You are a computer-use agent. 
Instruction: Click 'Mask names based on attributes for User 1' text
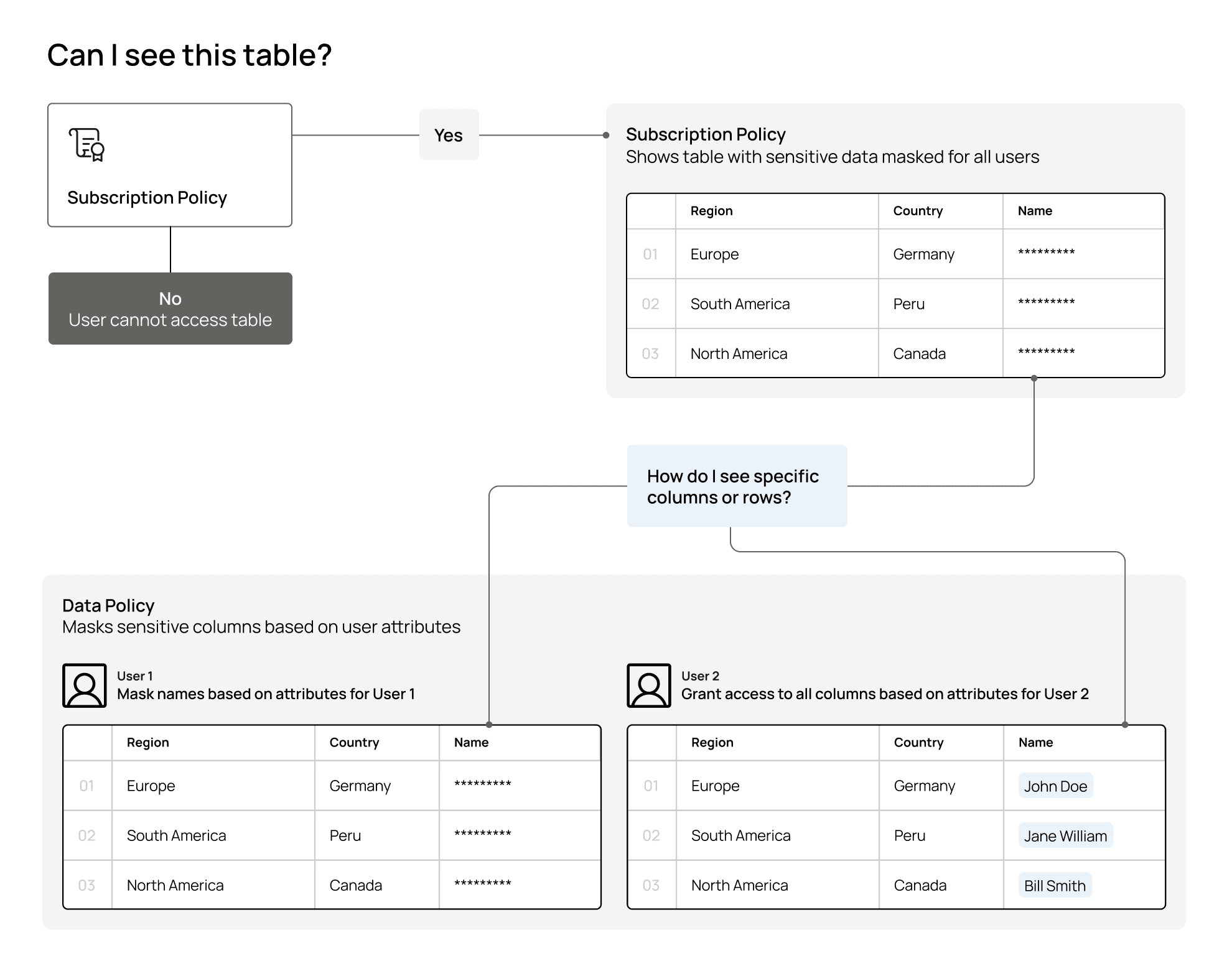coord(266,694)
